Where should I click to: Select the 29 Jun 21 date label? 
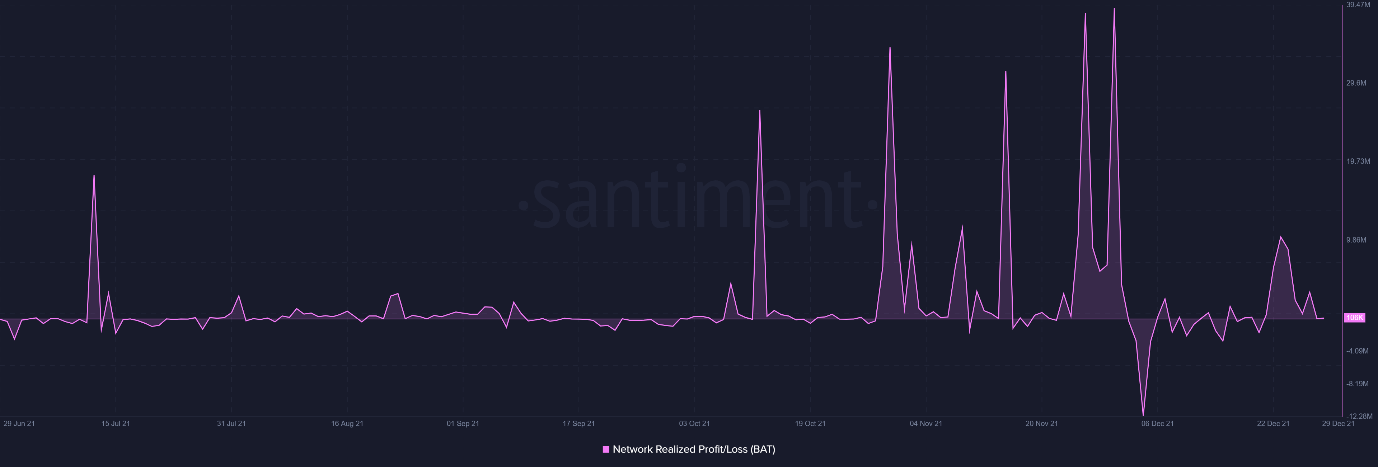(x=20, y=423)
